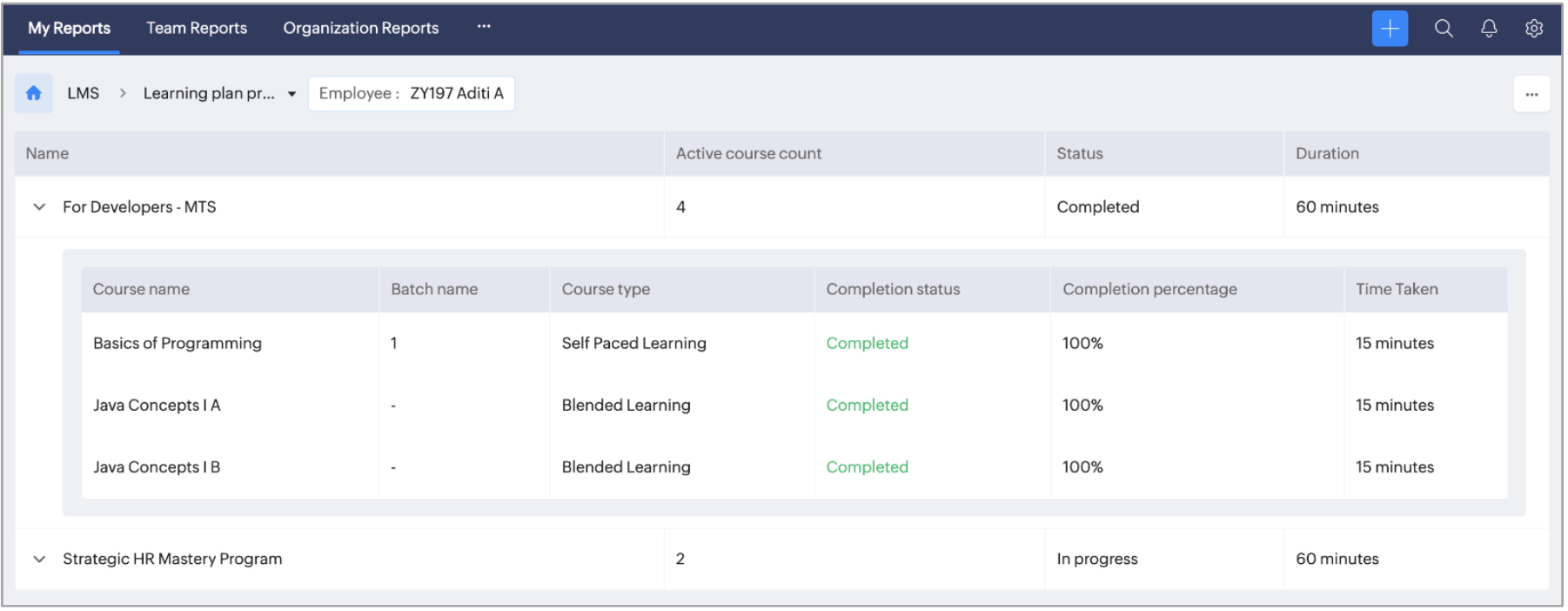This screenshot has height=611, width=1568.
Task: Click the blue plus add button
Action: 1390,29
